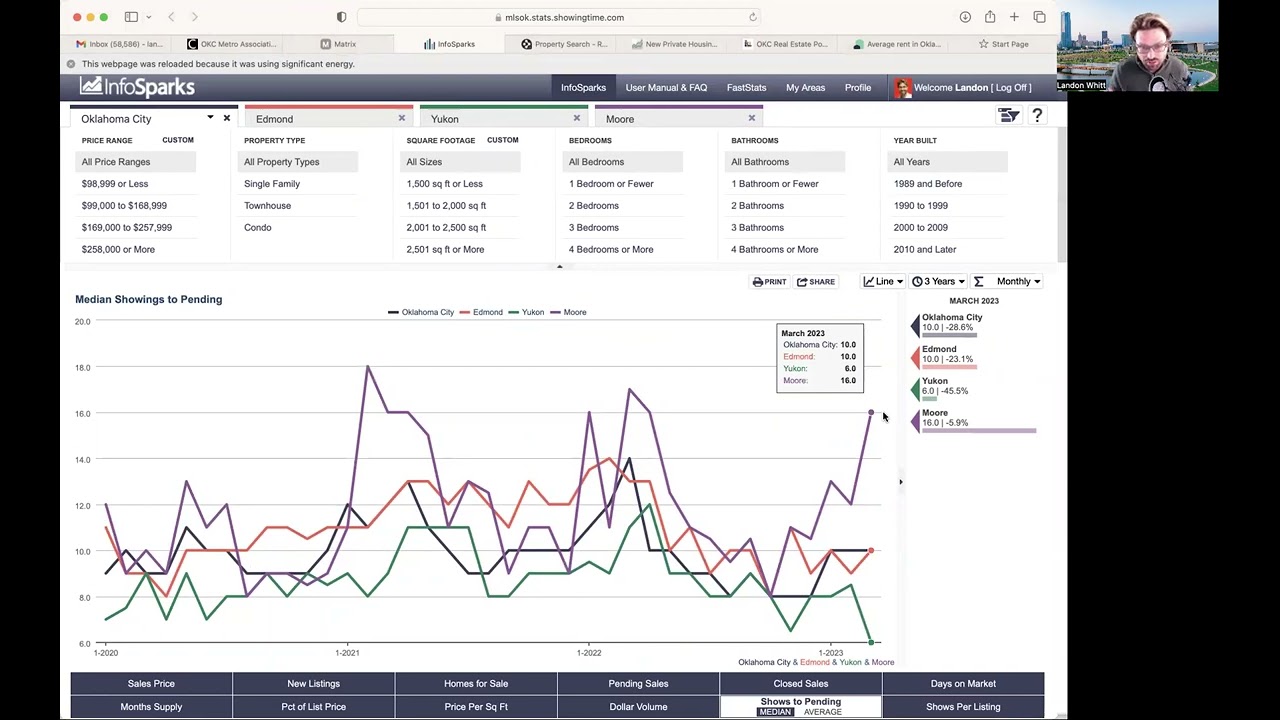The height and width of the screenshot is (720, 1280).
Task: Toggle Moore series in chart legend
Action: tap(568, 312)
